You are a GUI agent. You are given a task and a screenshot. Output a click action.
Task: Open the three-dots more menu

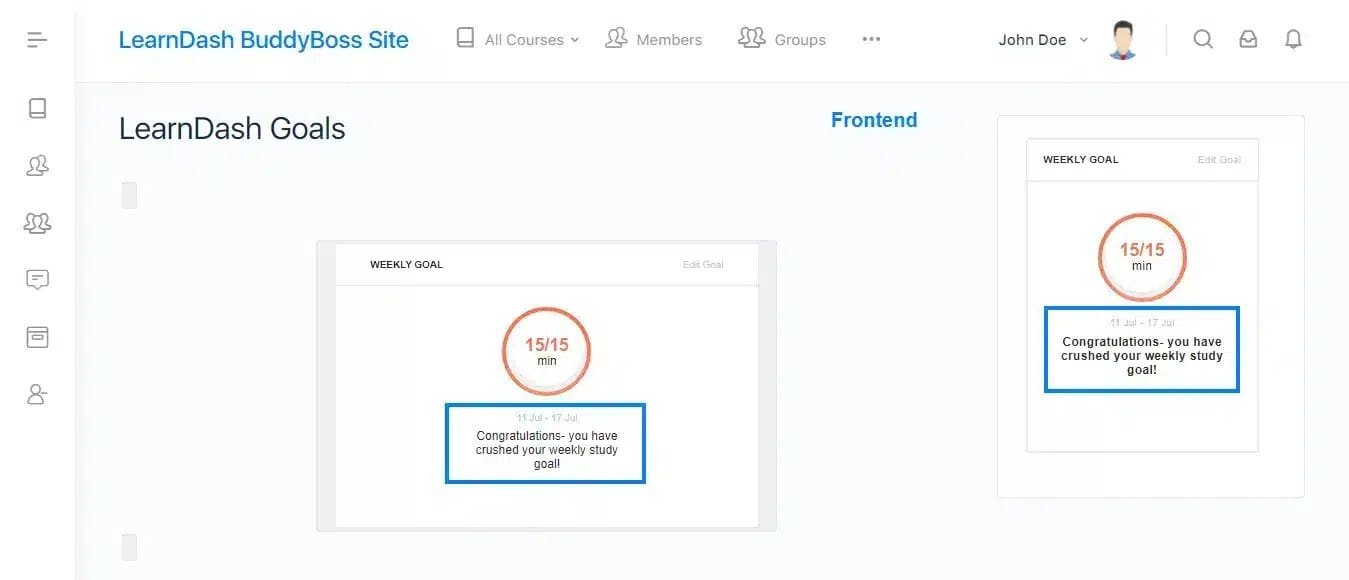[871, 39]
